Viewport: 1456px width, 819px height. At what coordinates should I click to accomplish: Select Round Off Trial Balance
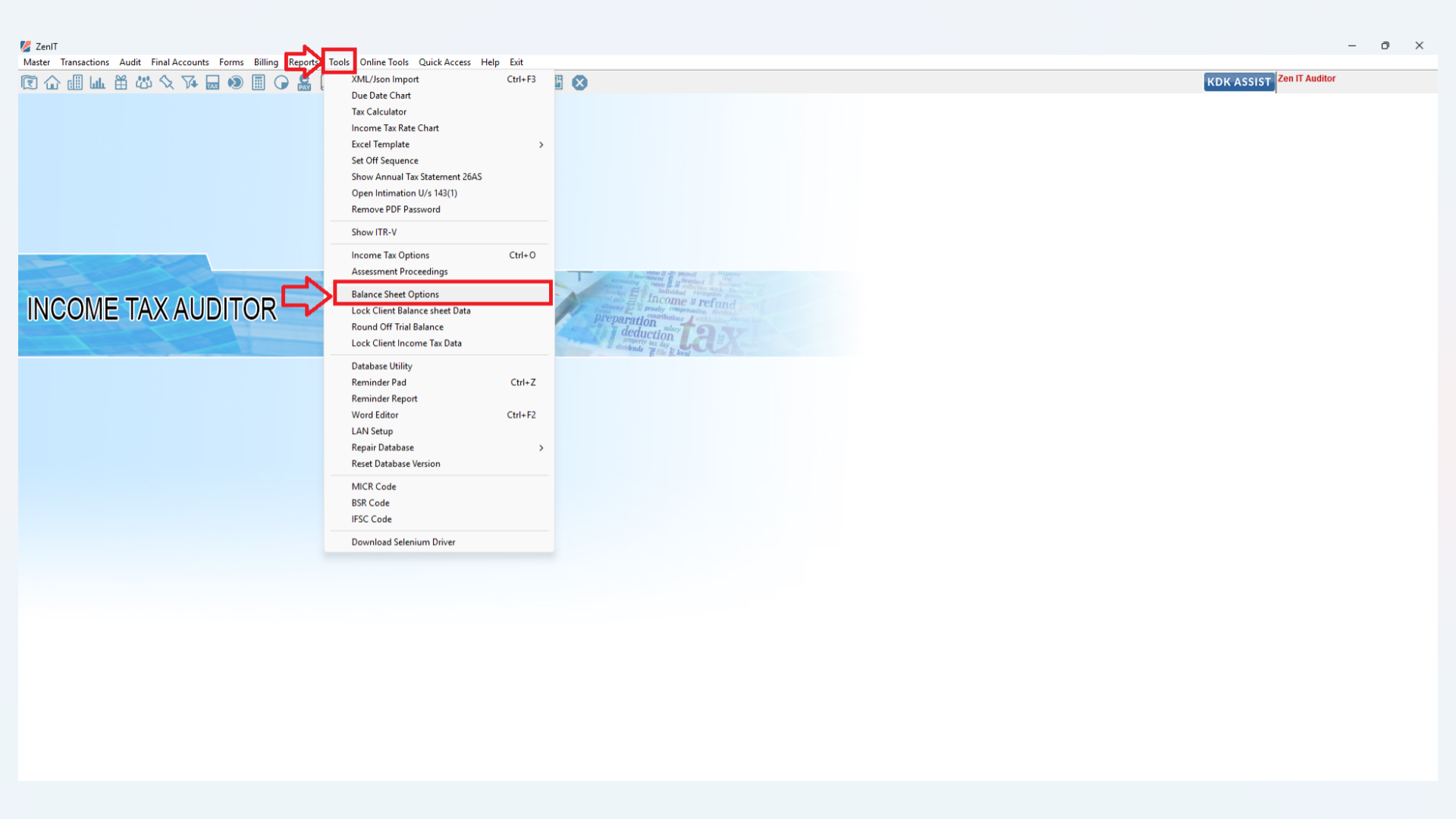pyautogui.click(x=439, y=327)
